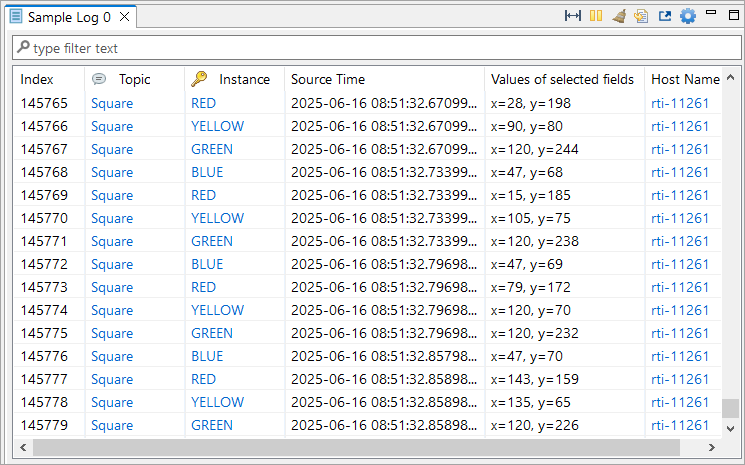
Task: Click the horizontal scrollbar left arrow
Action: (22, 447)
